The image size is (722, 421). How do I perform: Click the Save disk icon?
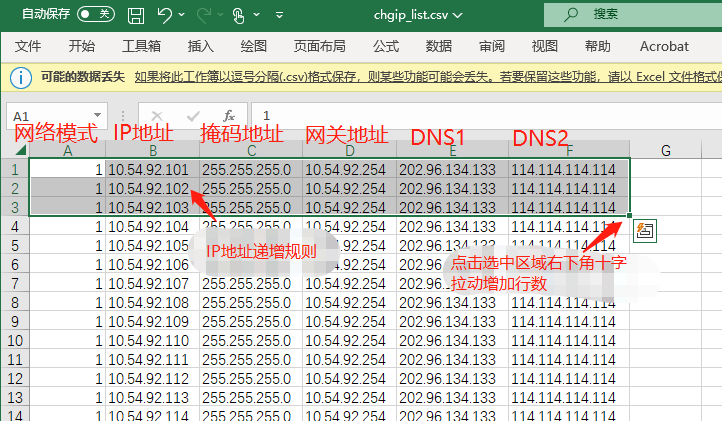point(136,15)
